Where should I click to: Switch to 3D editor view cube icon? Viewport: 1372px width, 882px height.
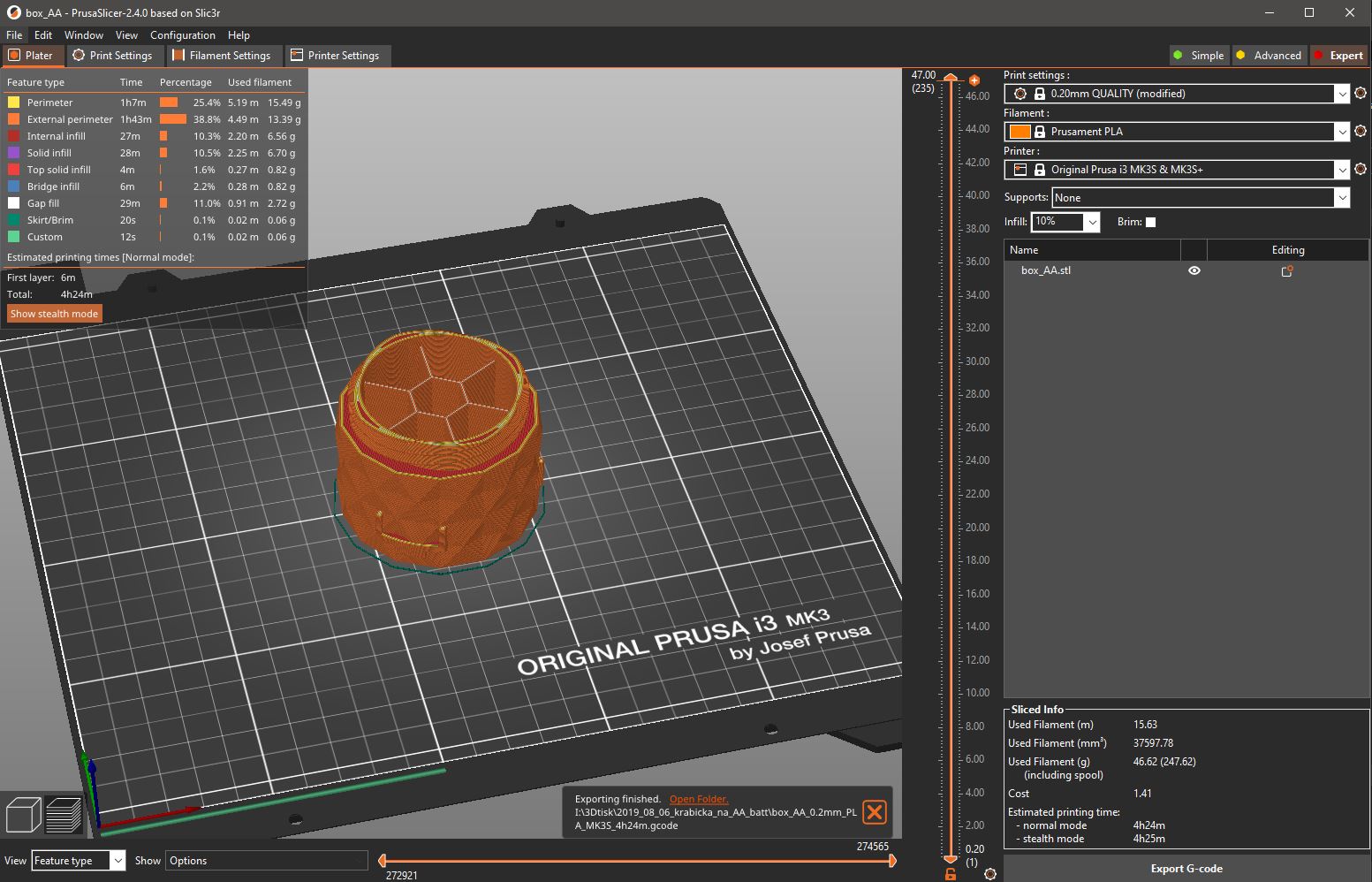click(x=22, y=814)
